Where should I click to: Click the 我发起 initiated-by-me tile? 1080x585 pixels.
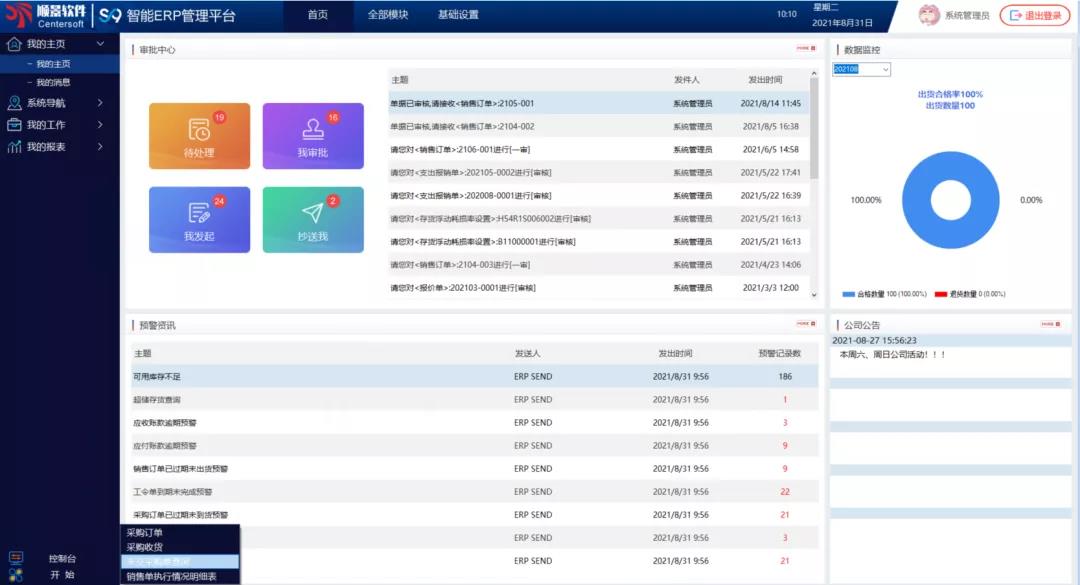click(x=199, y=220)
